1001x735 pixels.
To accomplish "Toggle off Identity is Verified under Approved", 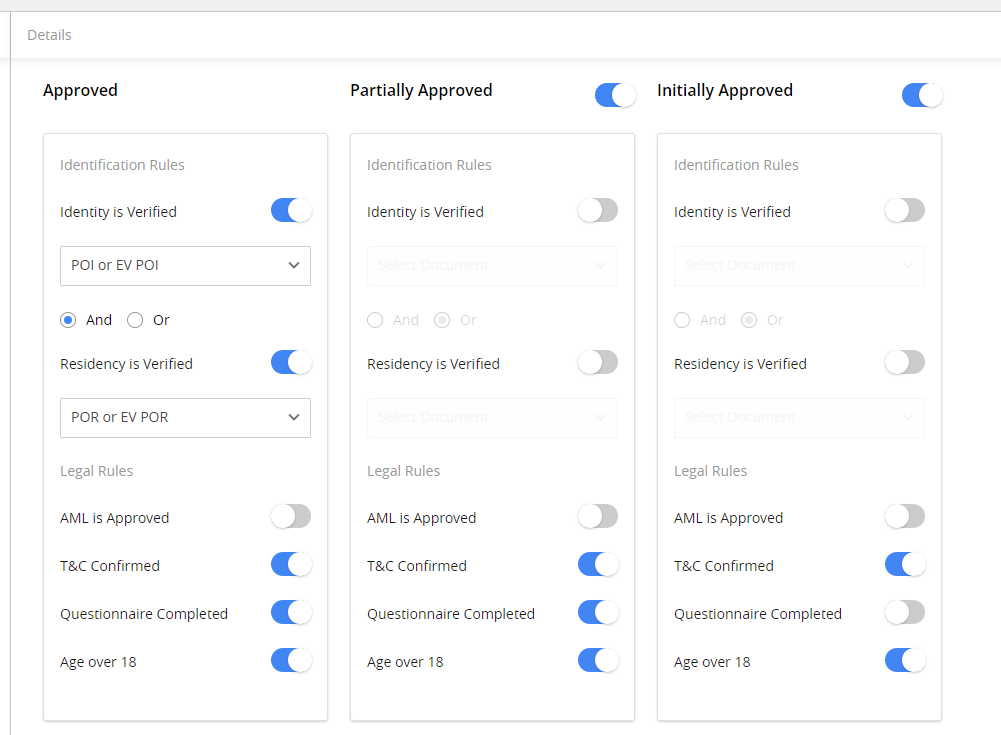I will [x=291, y=211].
